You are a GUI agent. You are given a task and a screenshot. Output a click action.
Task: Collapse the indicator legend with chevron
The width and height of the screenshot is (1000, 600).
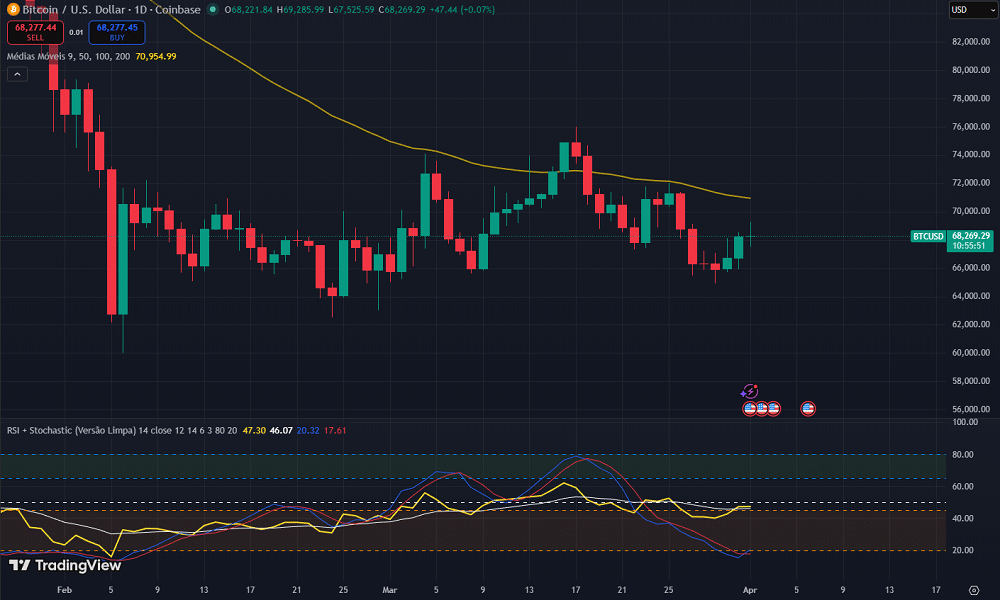(18, 74)
